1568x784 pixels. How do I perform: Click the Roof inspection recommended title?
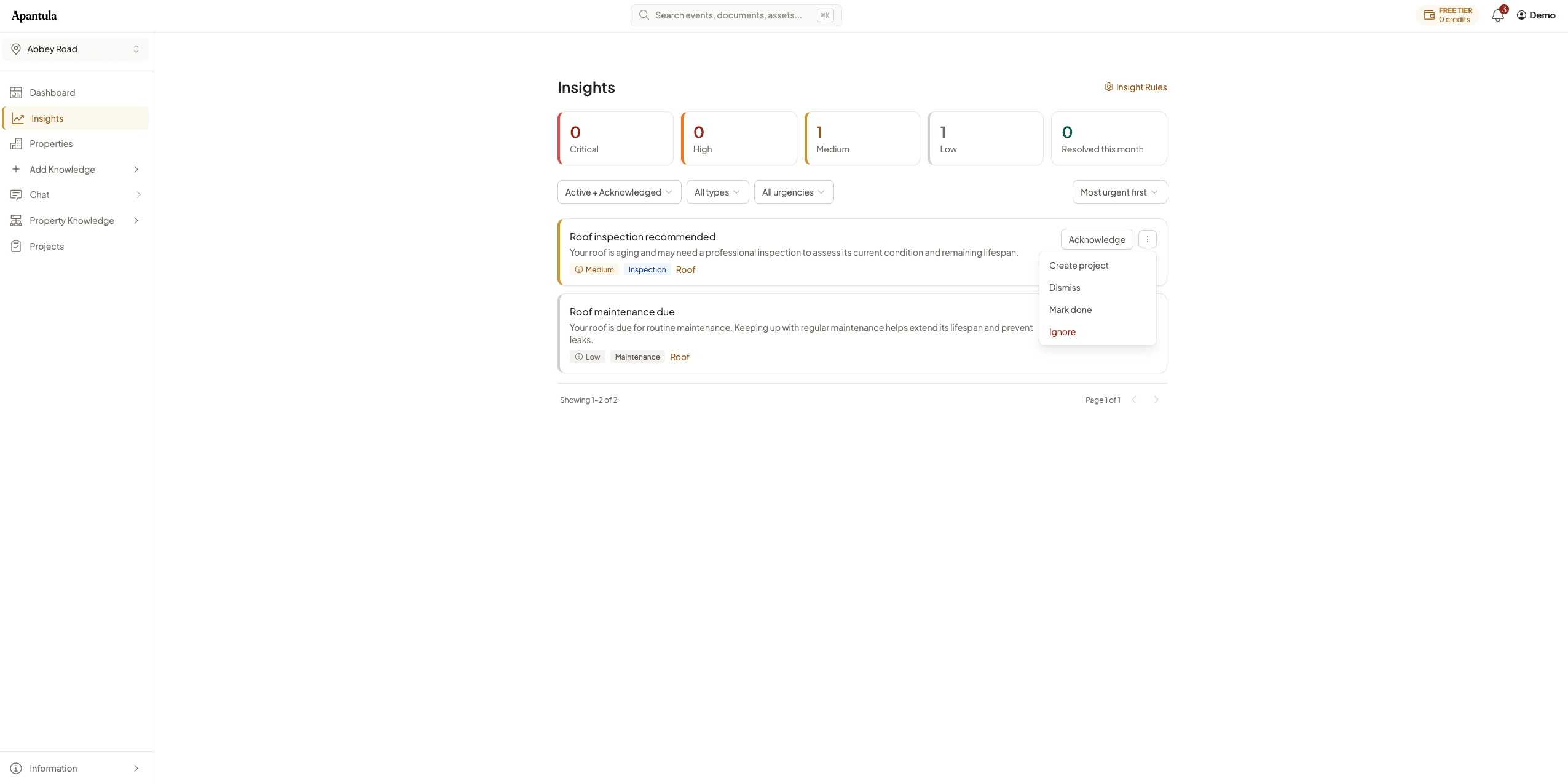[x=642, y=237]
